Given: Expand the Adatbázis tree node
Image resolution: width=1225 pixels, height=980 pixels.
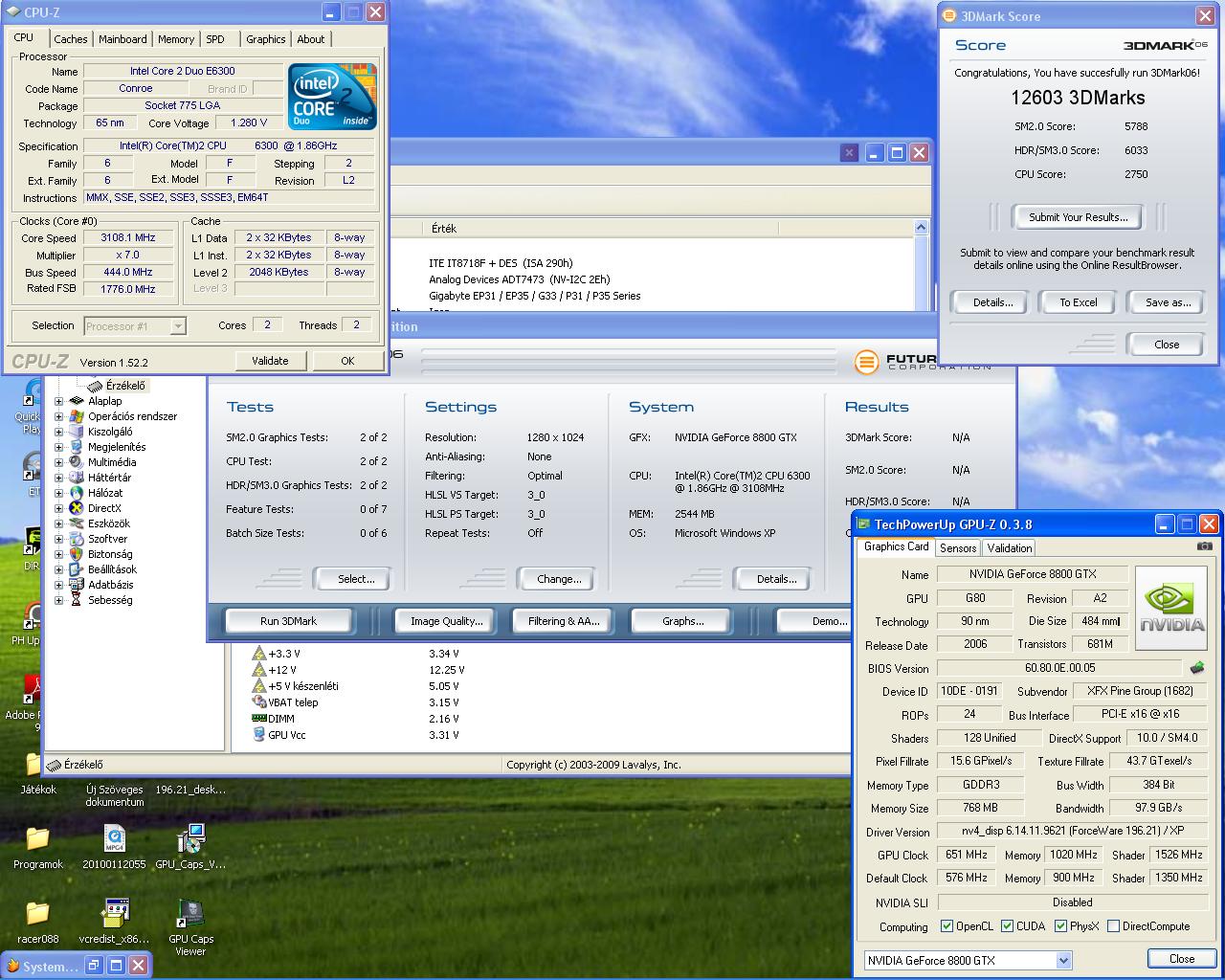Looking at the screenshot, I should pos(58,585).
